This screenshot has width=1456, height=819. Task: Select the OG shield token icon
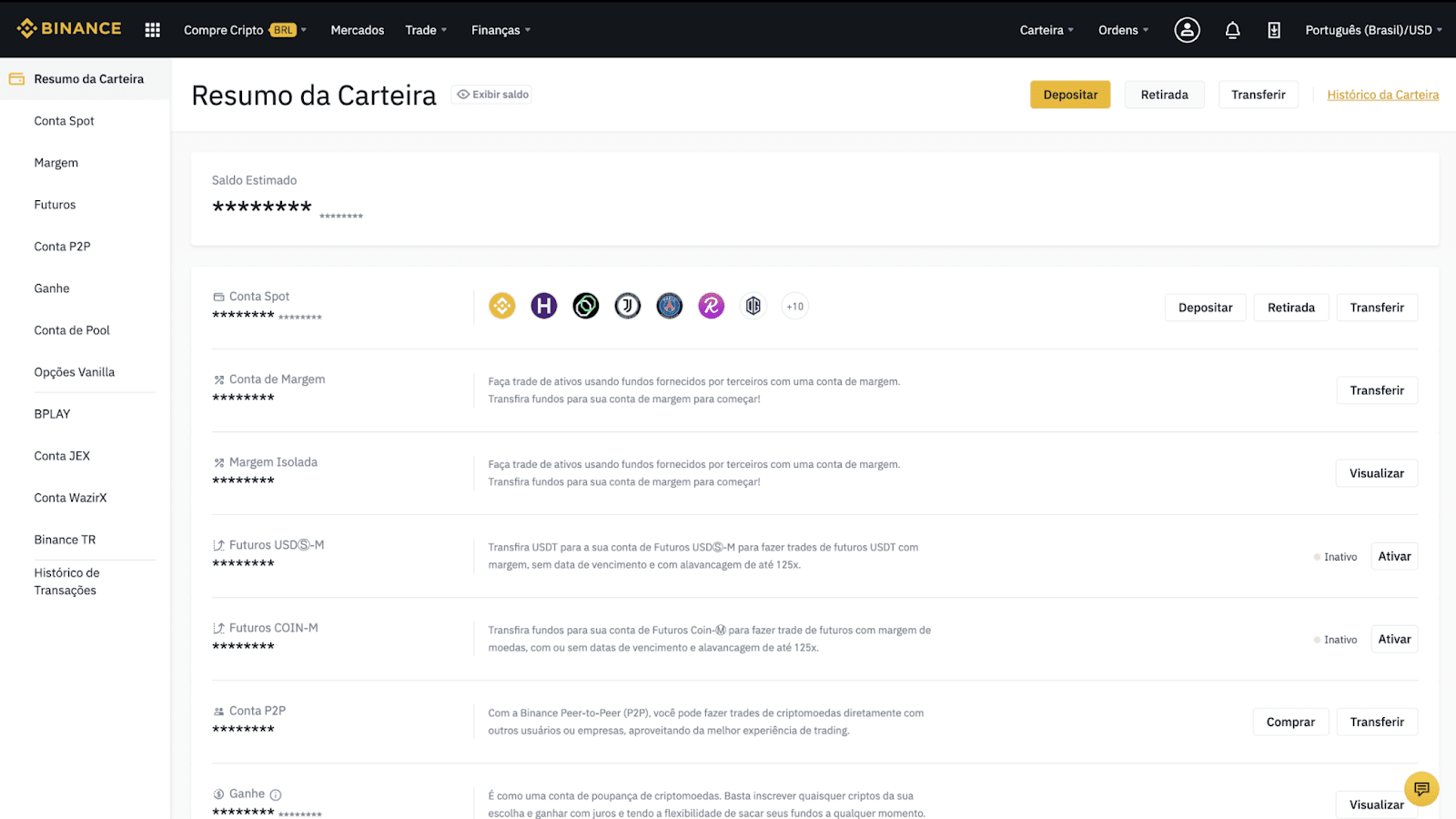tap(753, 306)
